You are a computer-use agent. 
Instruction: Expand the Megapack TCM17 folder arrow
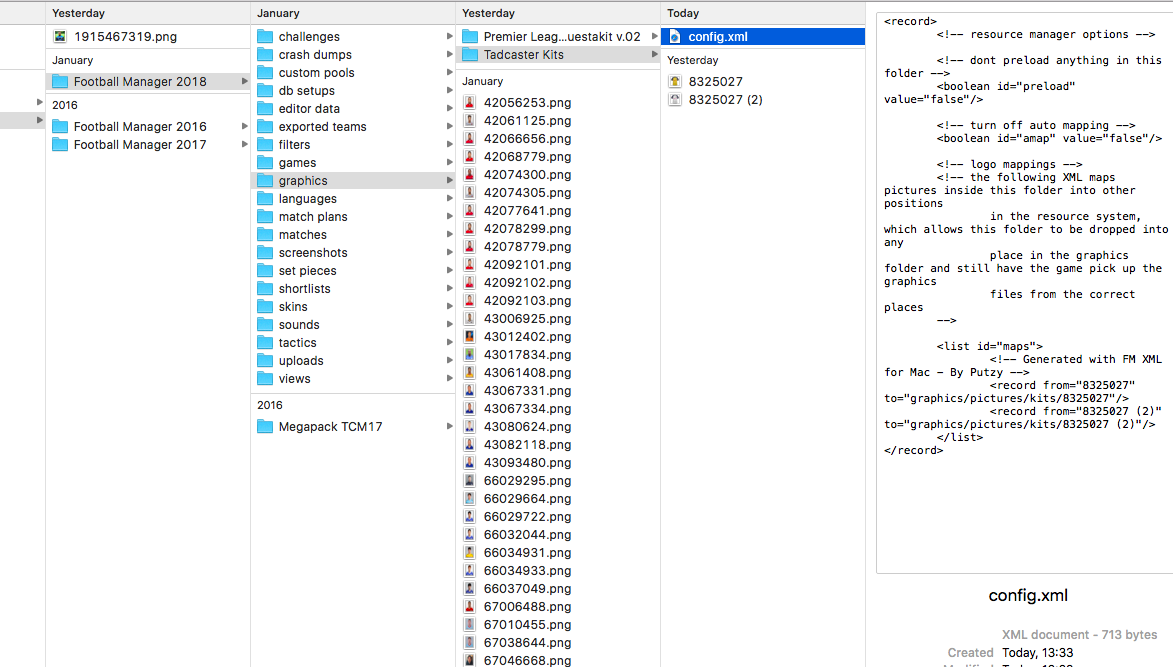coord(449,426)
